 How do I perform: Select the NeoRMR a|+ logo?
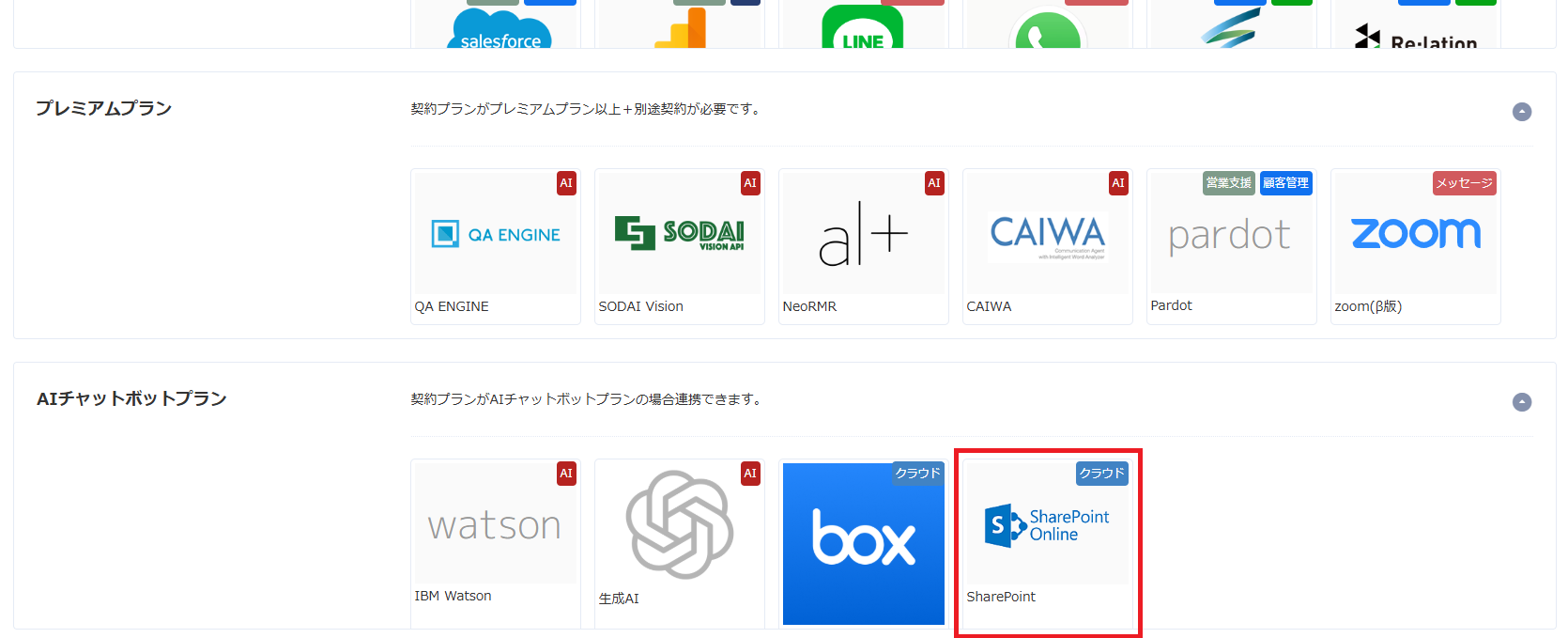[864, 234]
